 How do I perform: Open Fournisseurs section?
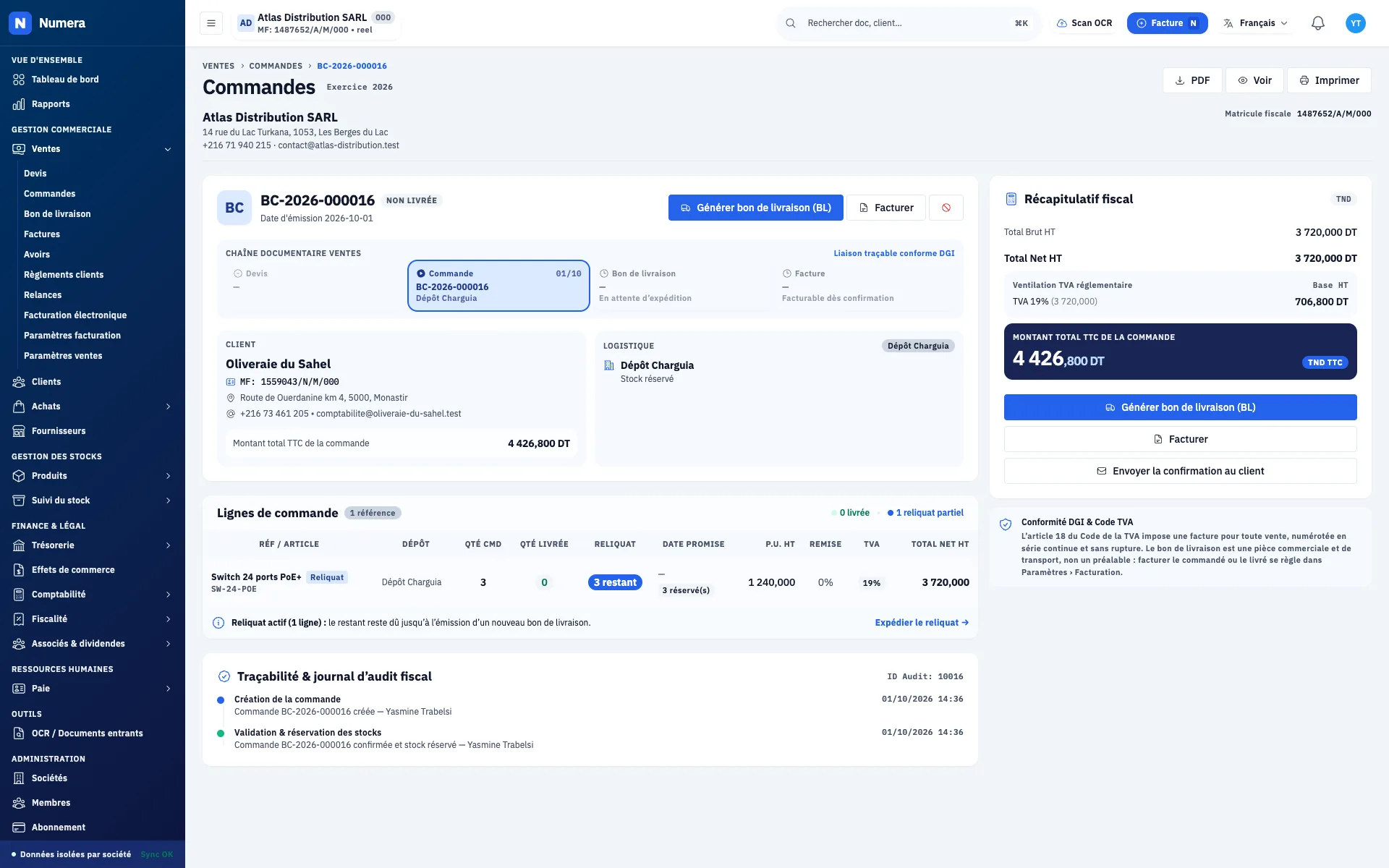coord(93,431)
